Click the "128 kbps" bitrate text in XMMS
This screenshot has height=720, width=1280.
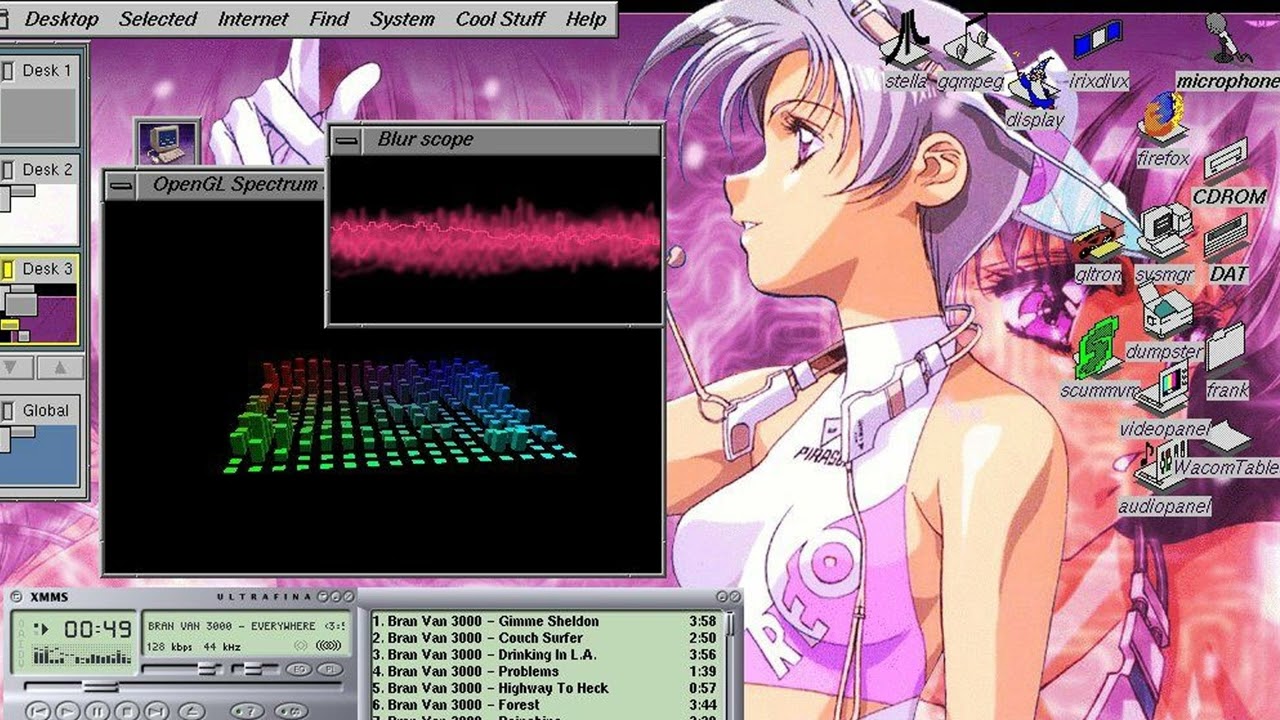[171, 645]
